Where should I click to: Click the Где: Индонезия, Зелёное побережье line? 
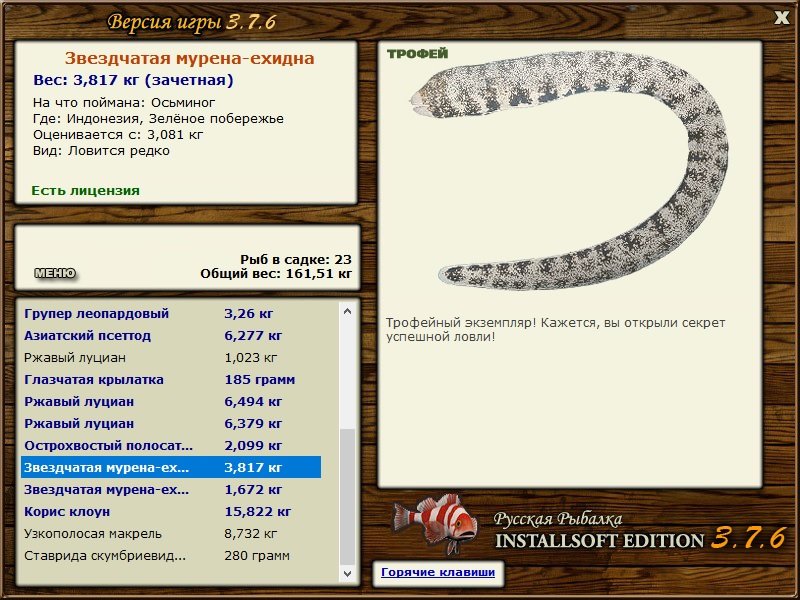point(158,119)
